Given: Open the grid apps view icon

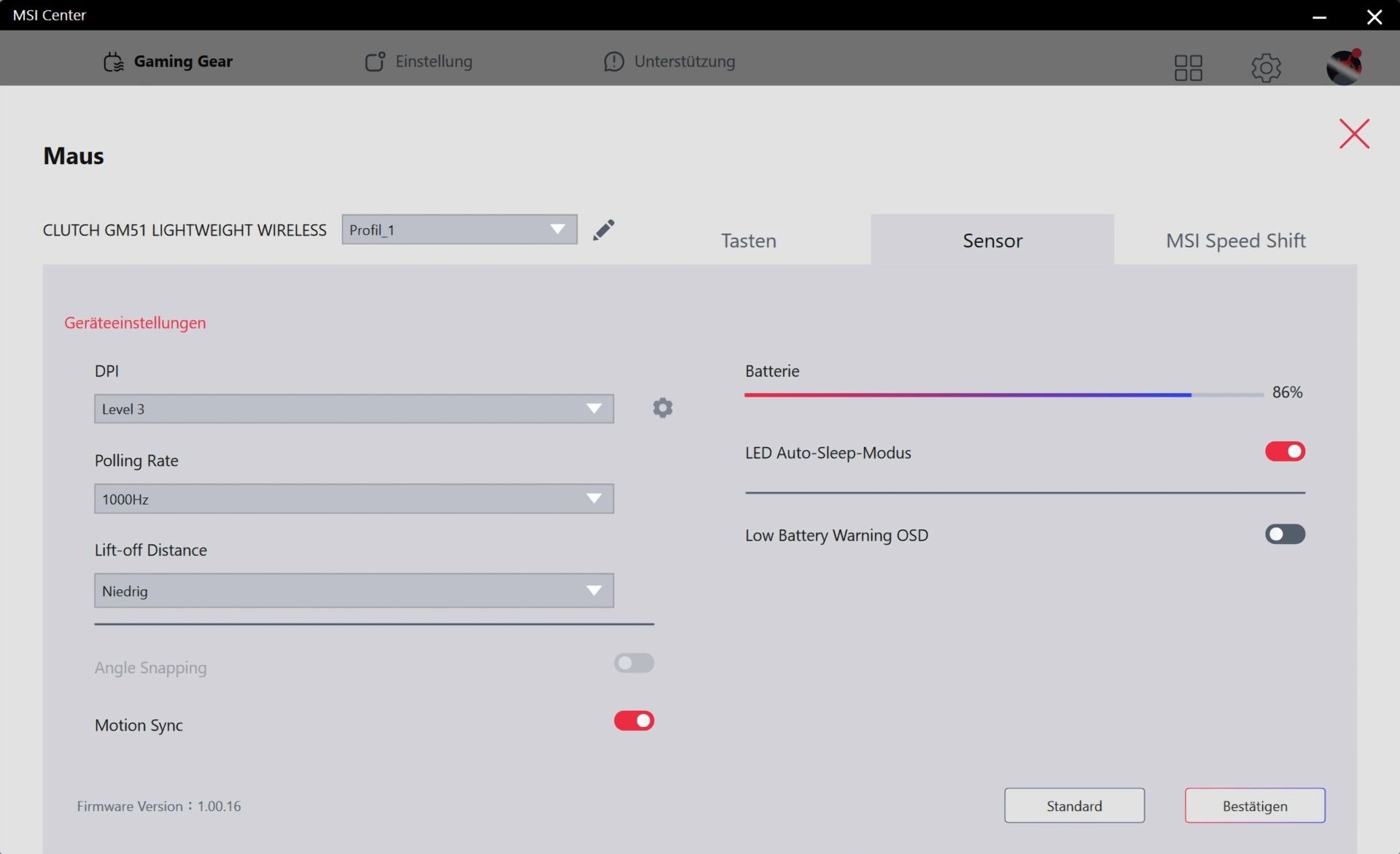Looking at the screenshot, I should point(1188,68).
